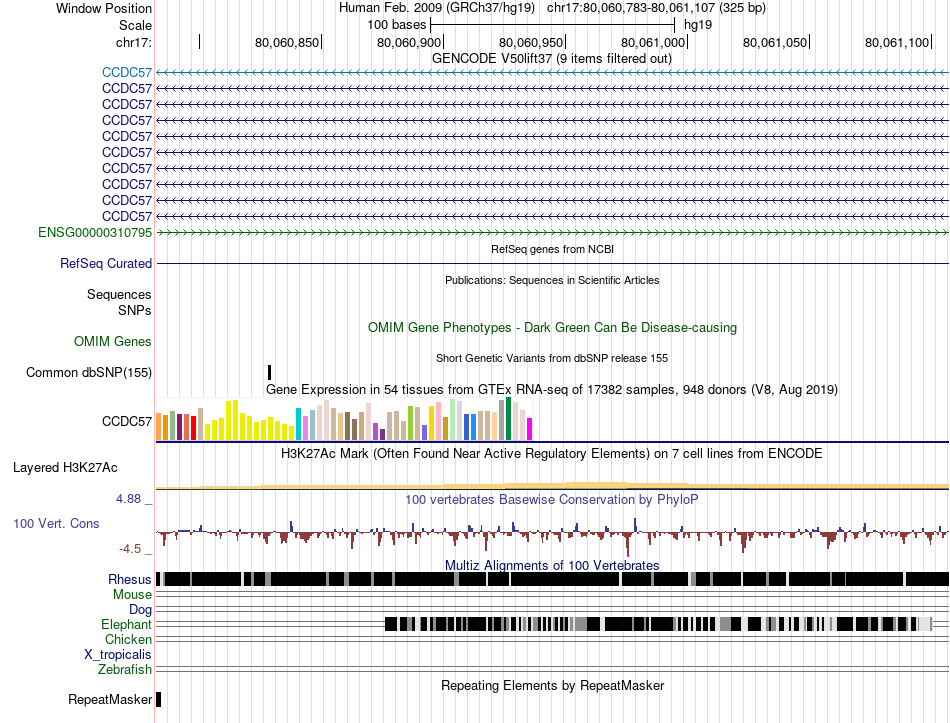This screenshot has width=950, height=723.
Task: Select the Mouse alignment label
Action: click(132, 595)
